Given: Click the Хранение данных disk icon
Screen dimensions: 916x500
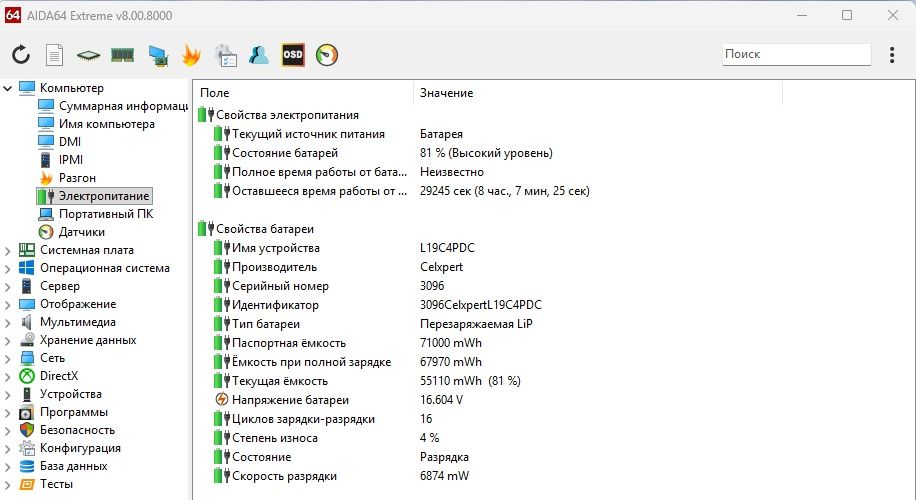Looking at the screenshot, I should point(27,340).
